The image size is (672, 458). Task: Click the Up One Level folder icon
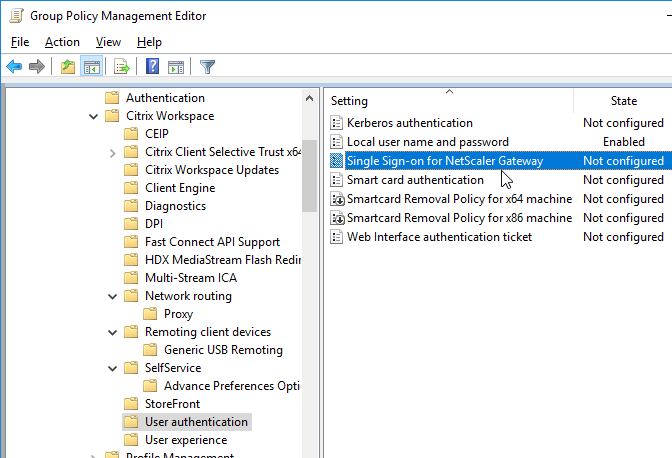[68, 67]
